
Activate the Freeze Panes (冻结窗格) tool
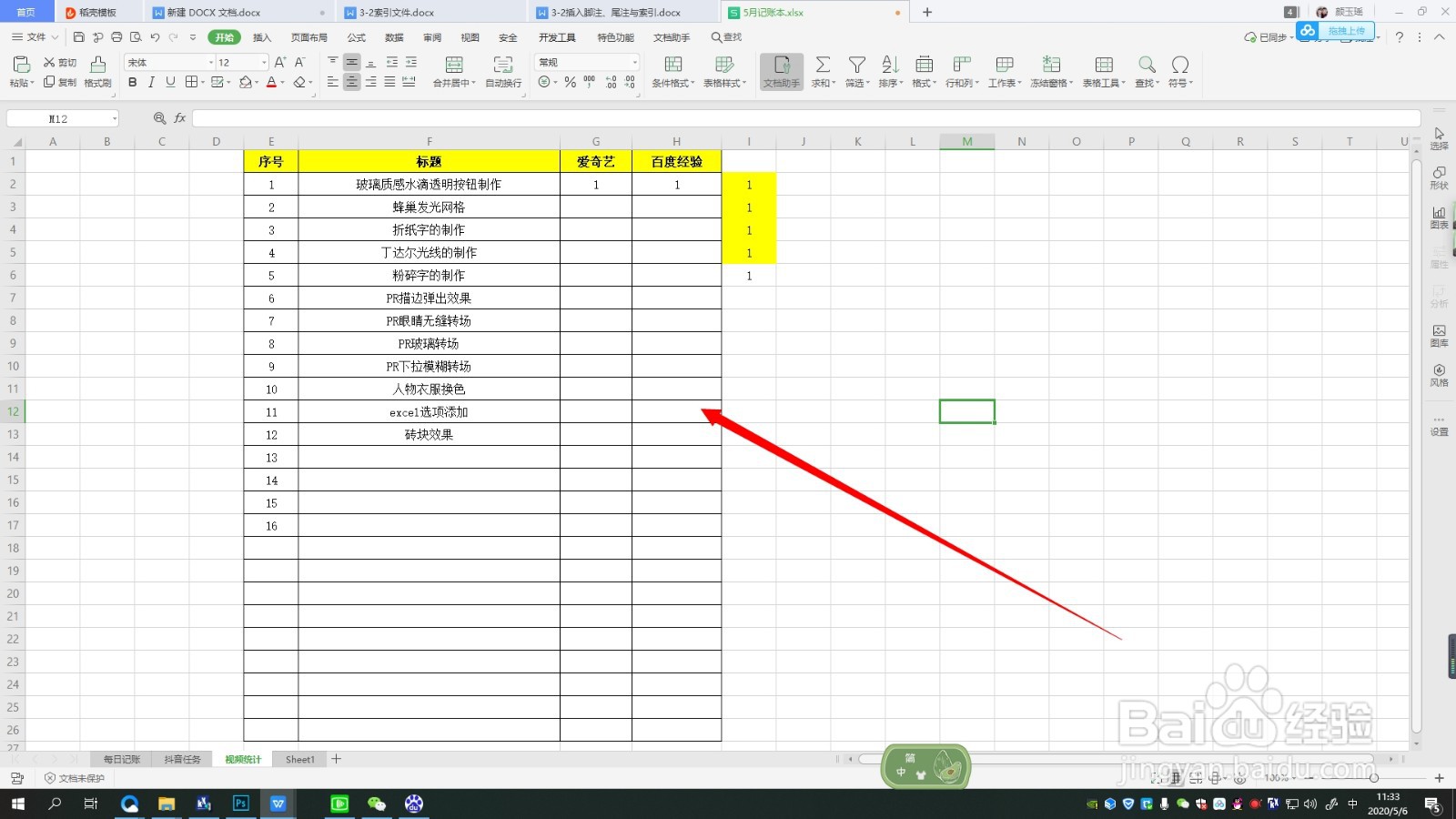(1052, 68)
